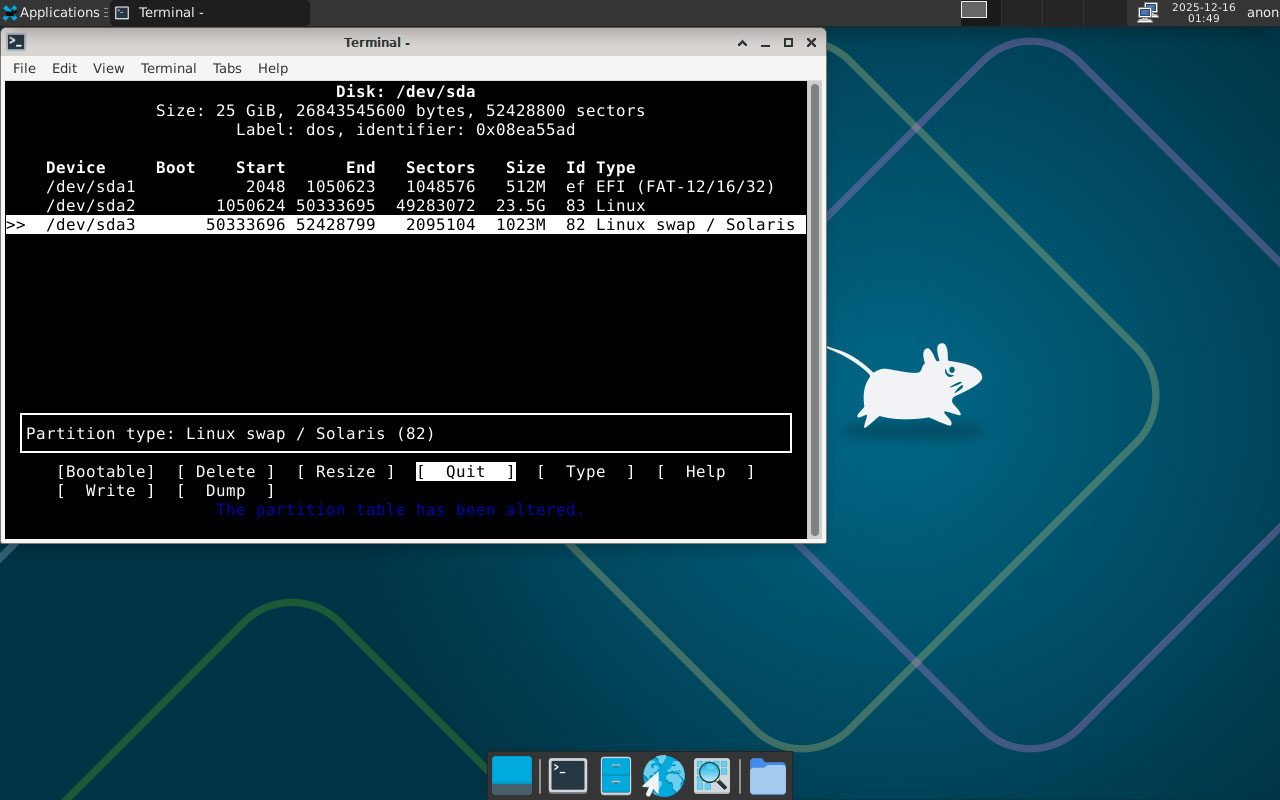
Task: Open the anon user menu in panel
Action: pyautogui.click(x=1262, y=12)
